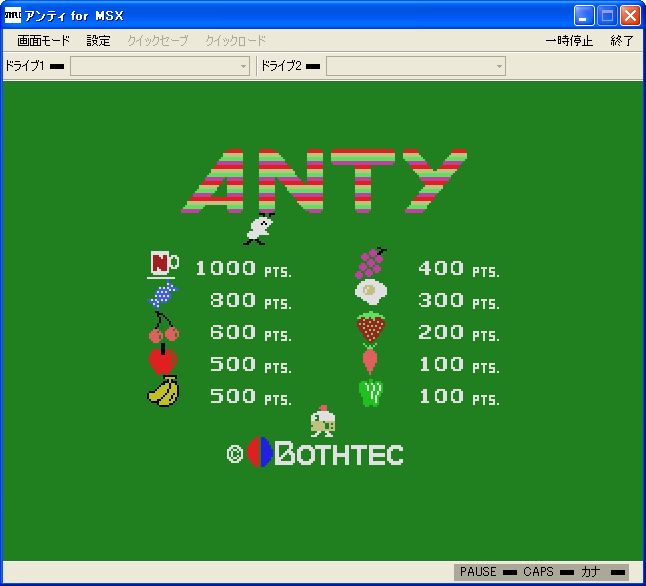The height and width of the screenshot is (586, 646).
Task: Click the rainbow ANTY title logo
Action: [324, 181]
